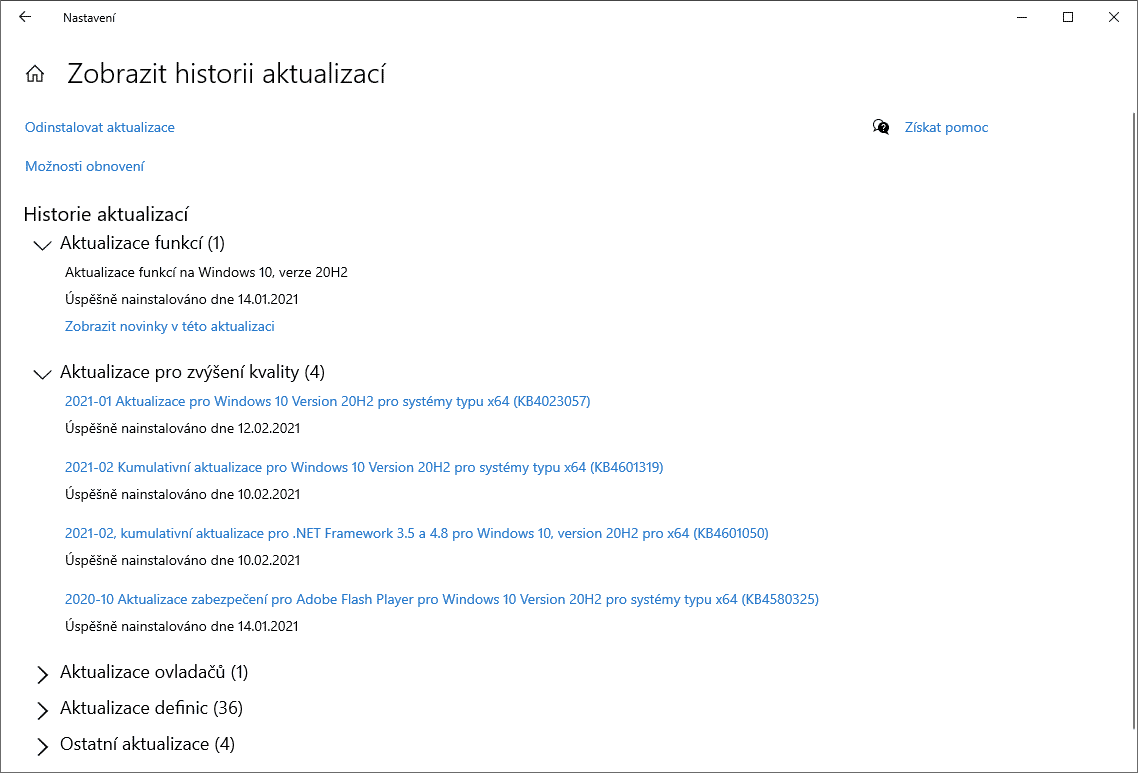Click the Historie aktualizací heading

click(106, 214)
